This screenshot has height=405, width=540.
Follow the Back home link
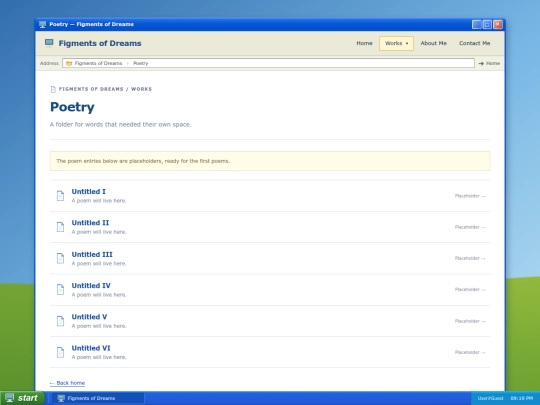point(67,383)
